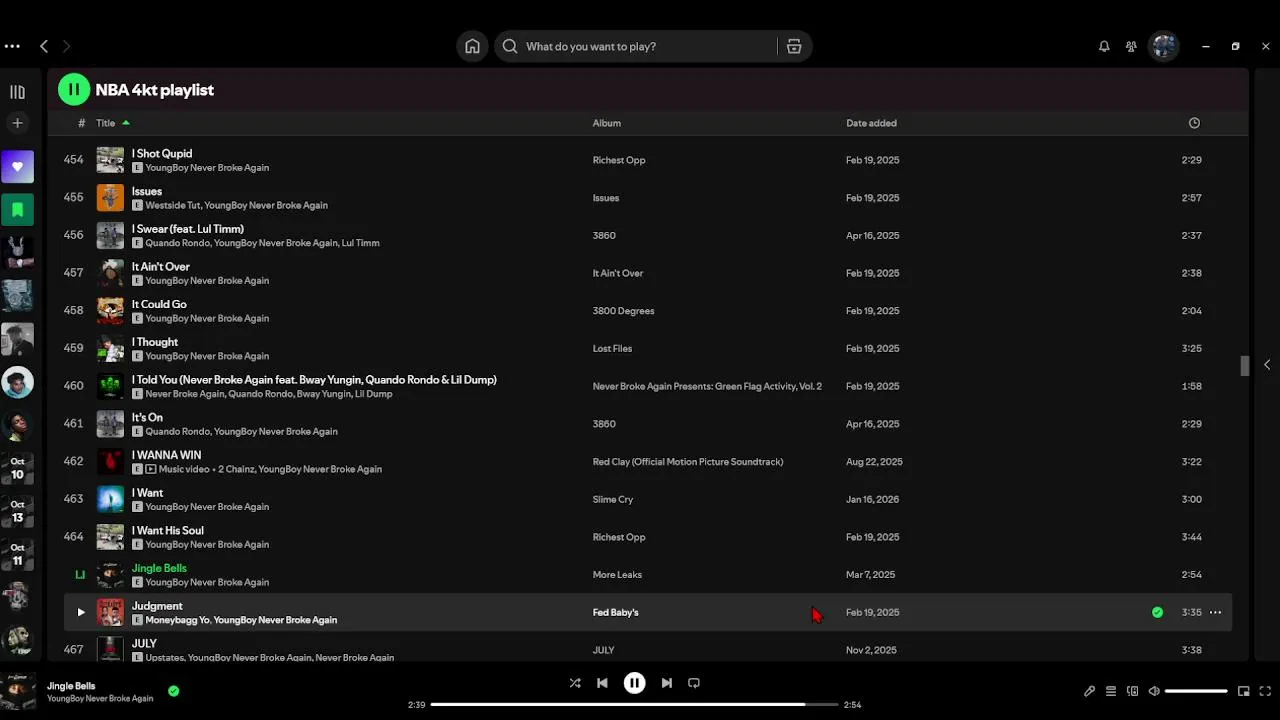1280x720 pixels.
Task: Open the Home icon
Action: click(x=472, y=46)
